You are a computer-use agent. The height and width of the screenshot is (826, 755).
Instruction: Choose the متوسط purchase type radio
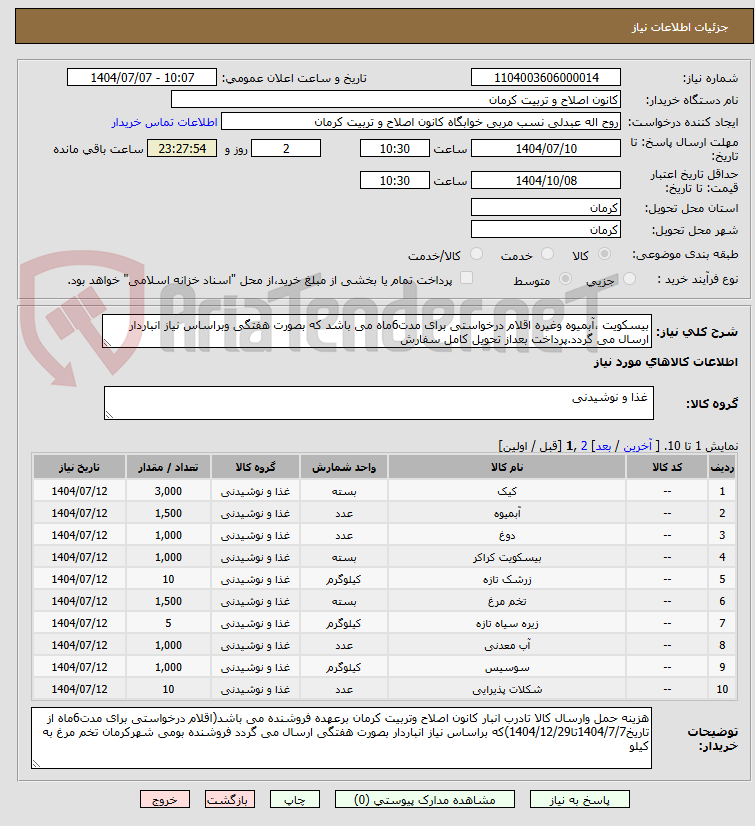coord(565,279)
